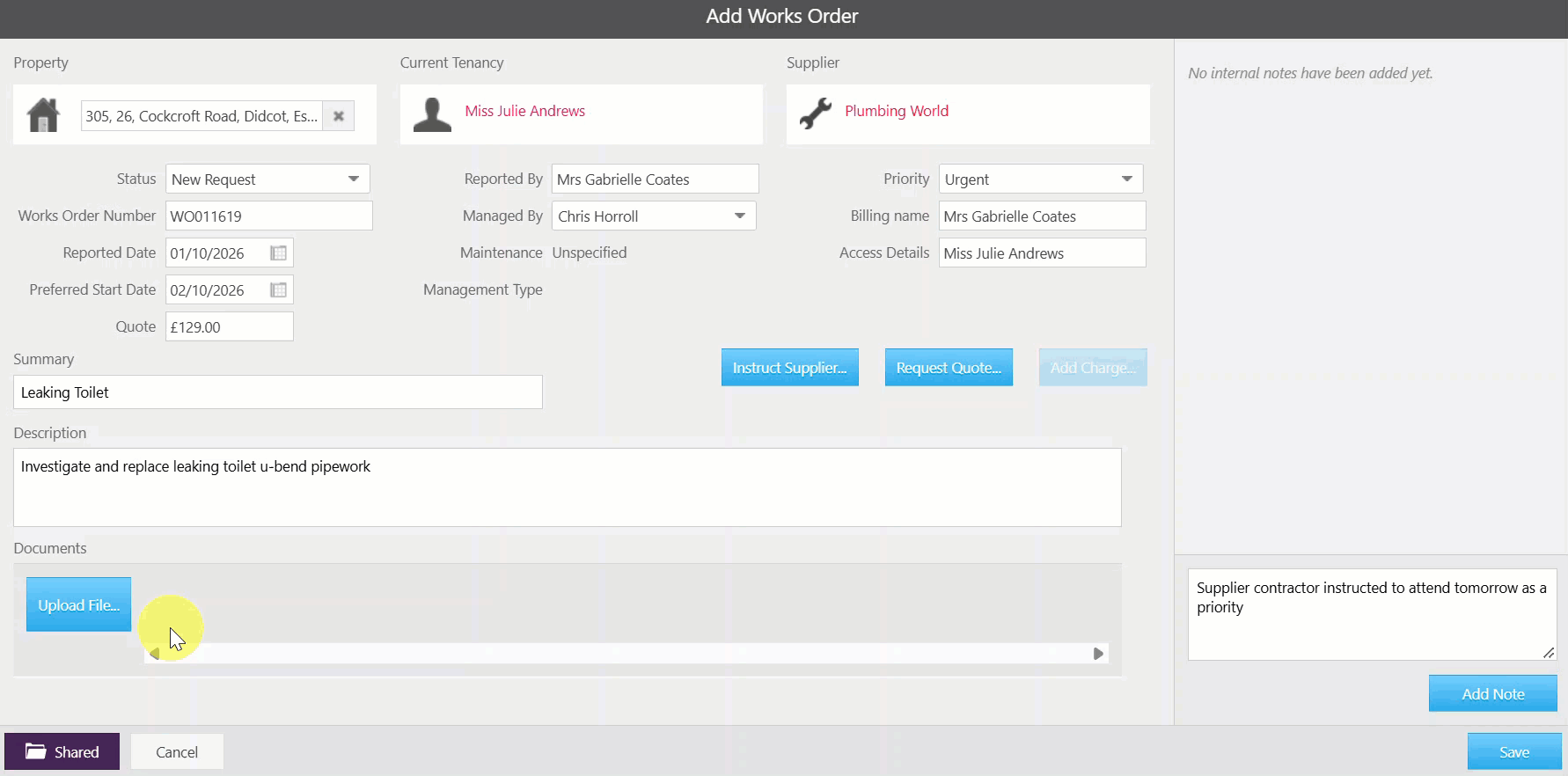Click the Request Quote button
Screen dimensions: 1568x776
pyautogui.click(x=949, y=368)
